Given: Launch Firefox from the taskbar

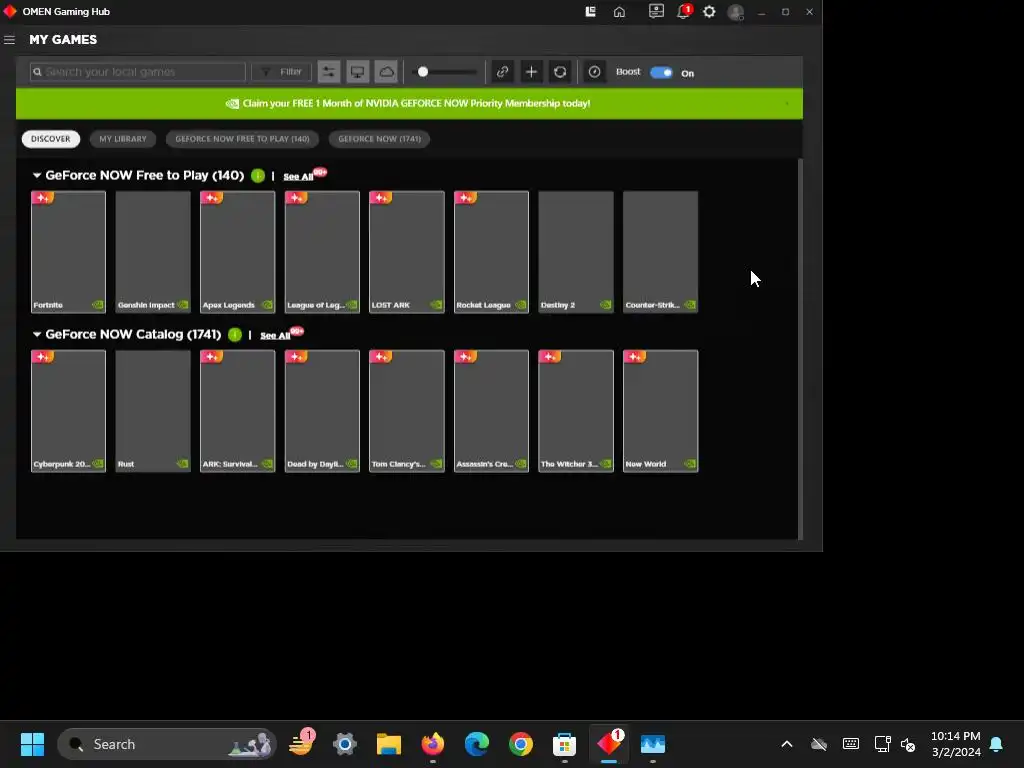Looking at the screenshot, I should pyautogui.click(x=432, y=744).
